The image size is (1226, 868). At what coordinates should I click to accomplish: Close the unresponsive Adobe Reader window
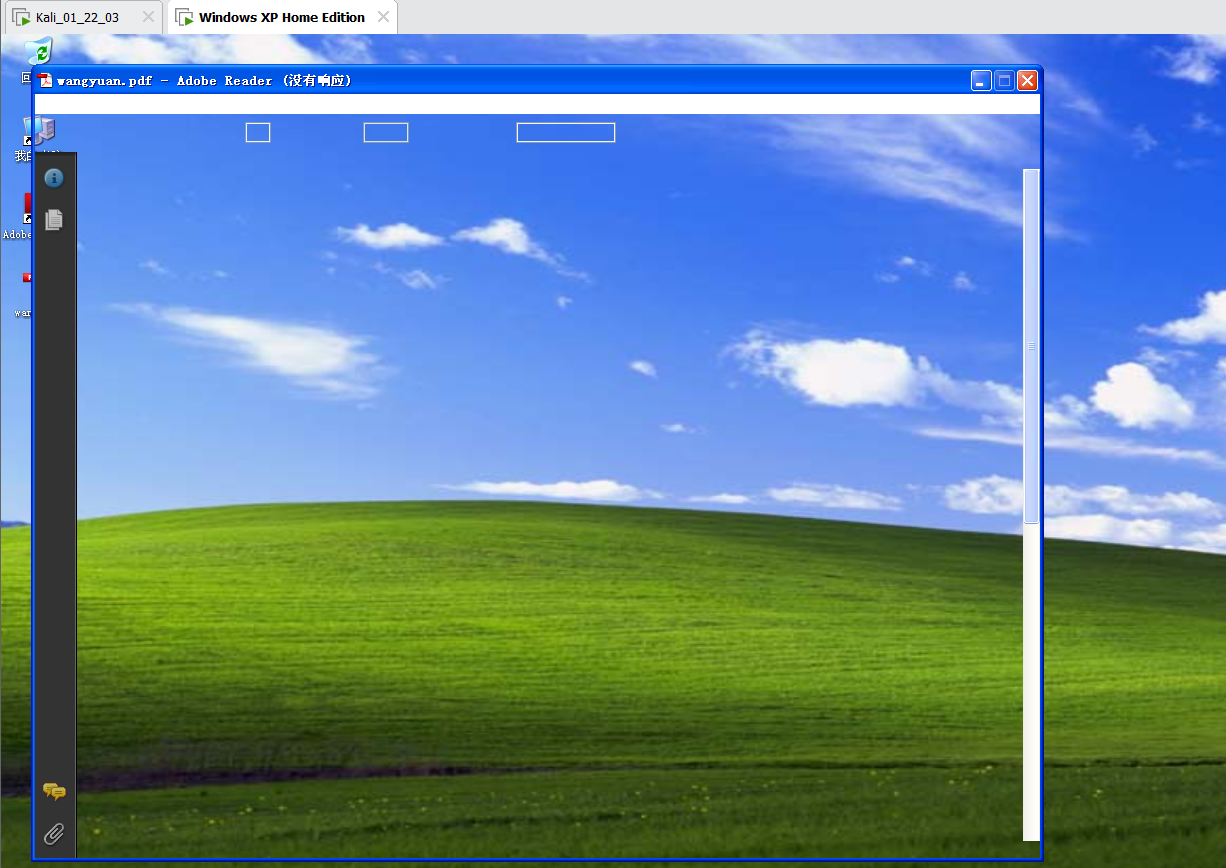[x=1027, y=81]
